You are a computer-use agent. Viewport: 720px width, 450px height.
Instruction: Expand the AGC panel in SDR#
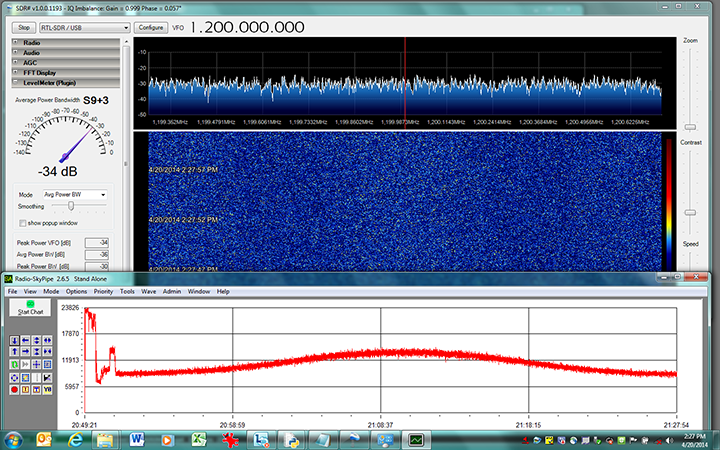[66, 62]
